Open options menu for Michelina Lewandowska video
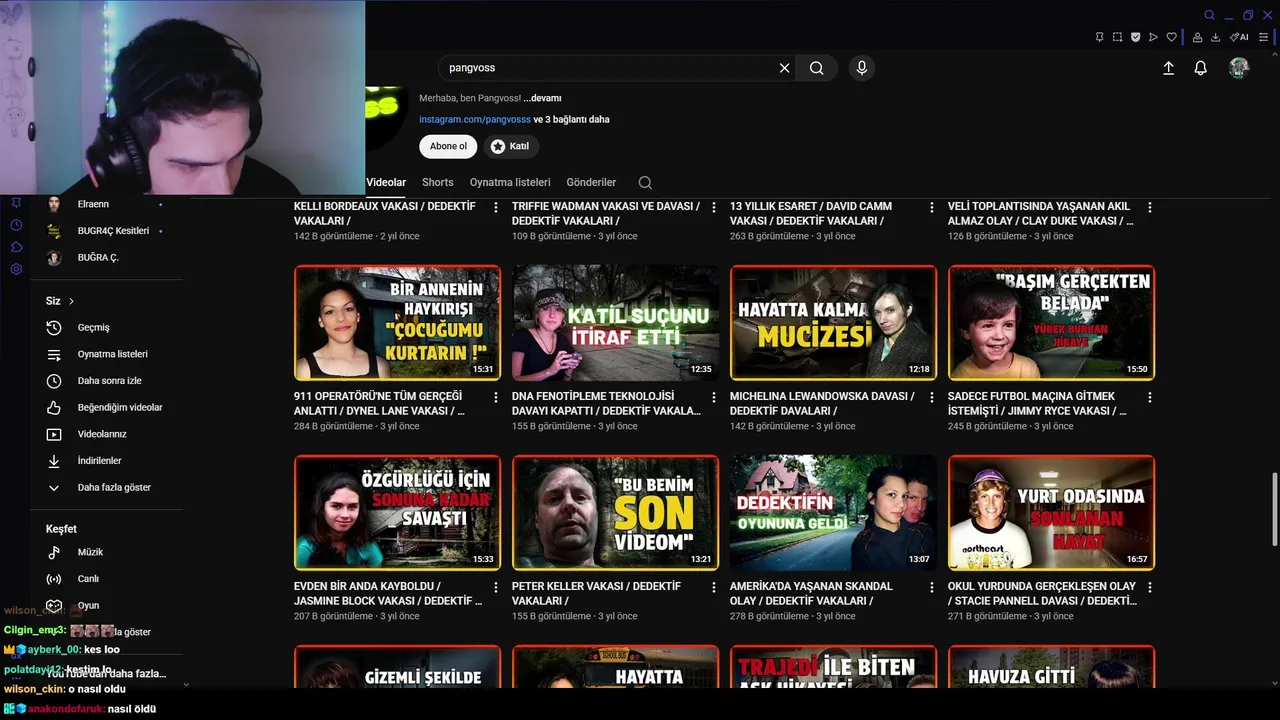Image resolution: width=1280 pixels, height=720 pixels. click(x=932, y=397)
